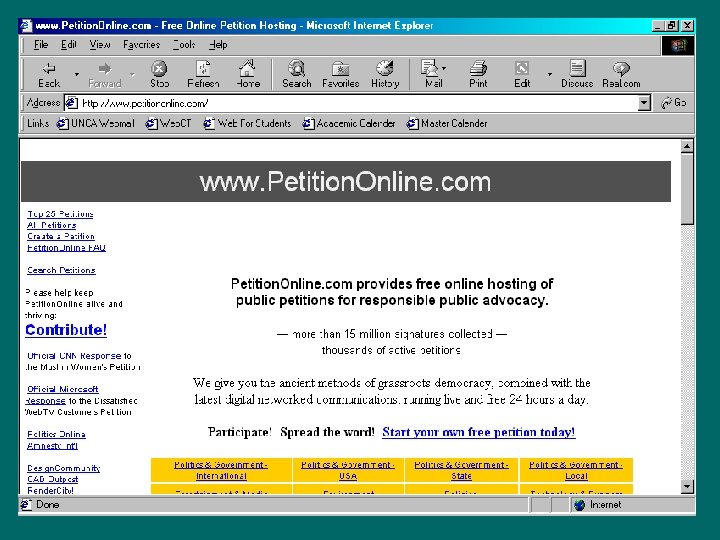Click the Real.com toolbar icon
The width and height of the screenshot is (720, 540).
click(x=621, y=74)
